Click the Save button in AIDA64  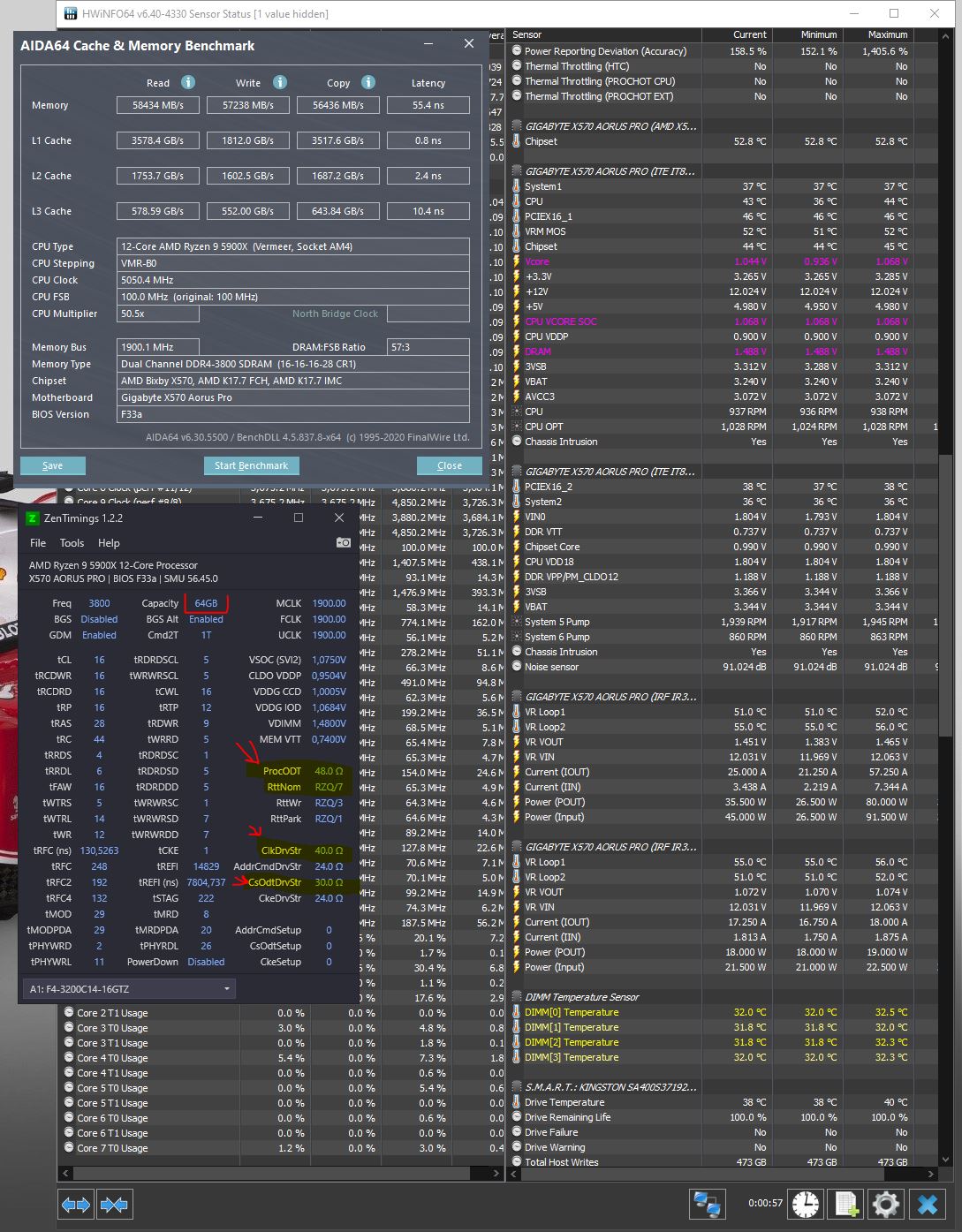point(53,465)
